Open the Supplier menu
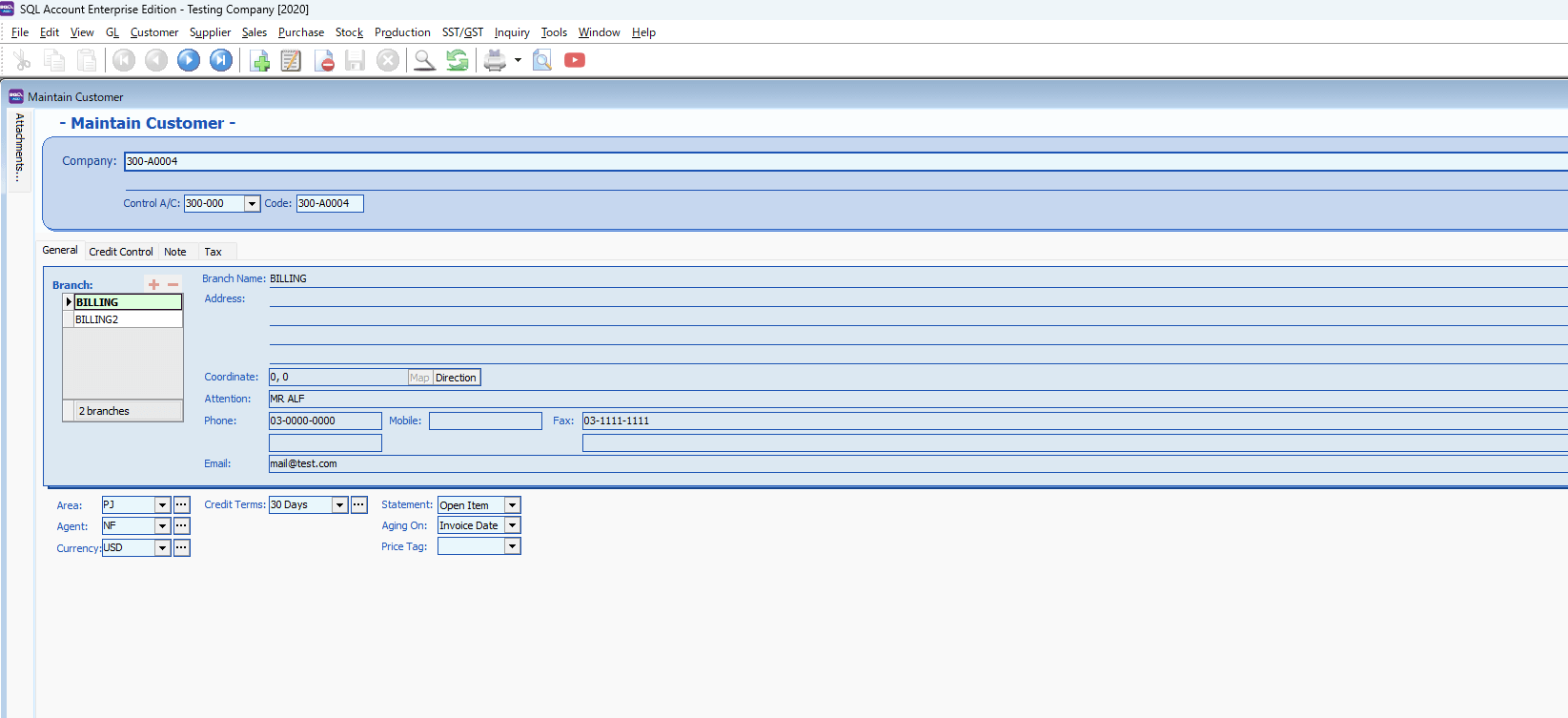This screenshot has height=718, width=1568. [210, 32]
